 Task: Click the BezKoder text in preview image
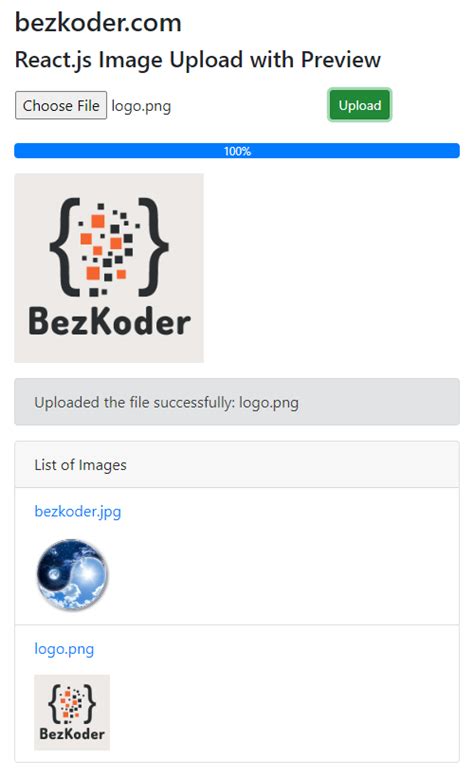(109, 322)
